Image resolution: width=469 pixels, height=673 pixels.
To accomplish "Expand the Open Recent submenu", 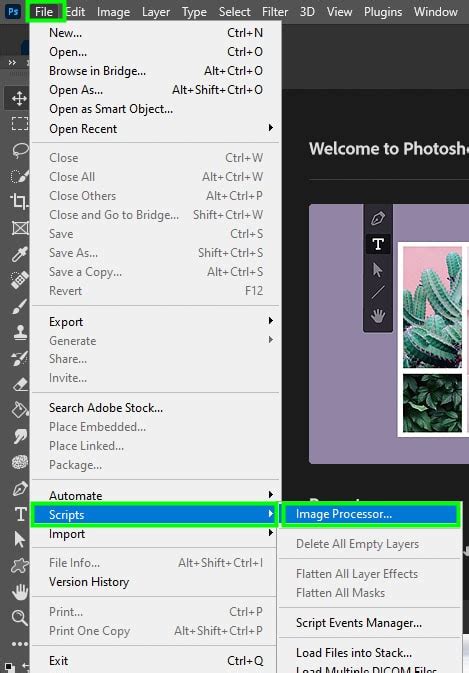I will click(x=155, y=128).
